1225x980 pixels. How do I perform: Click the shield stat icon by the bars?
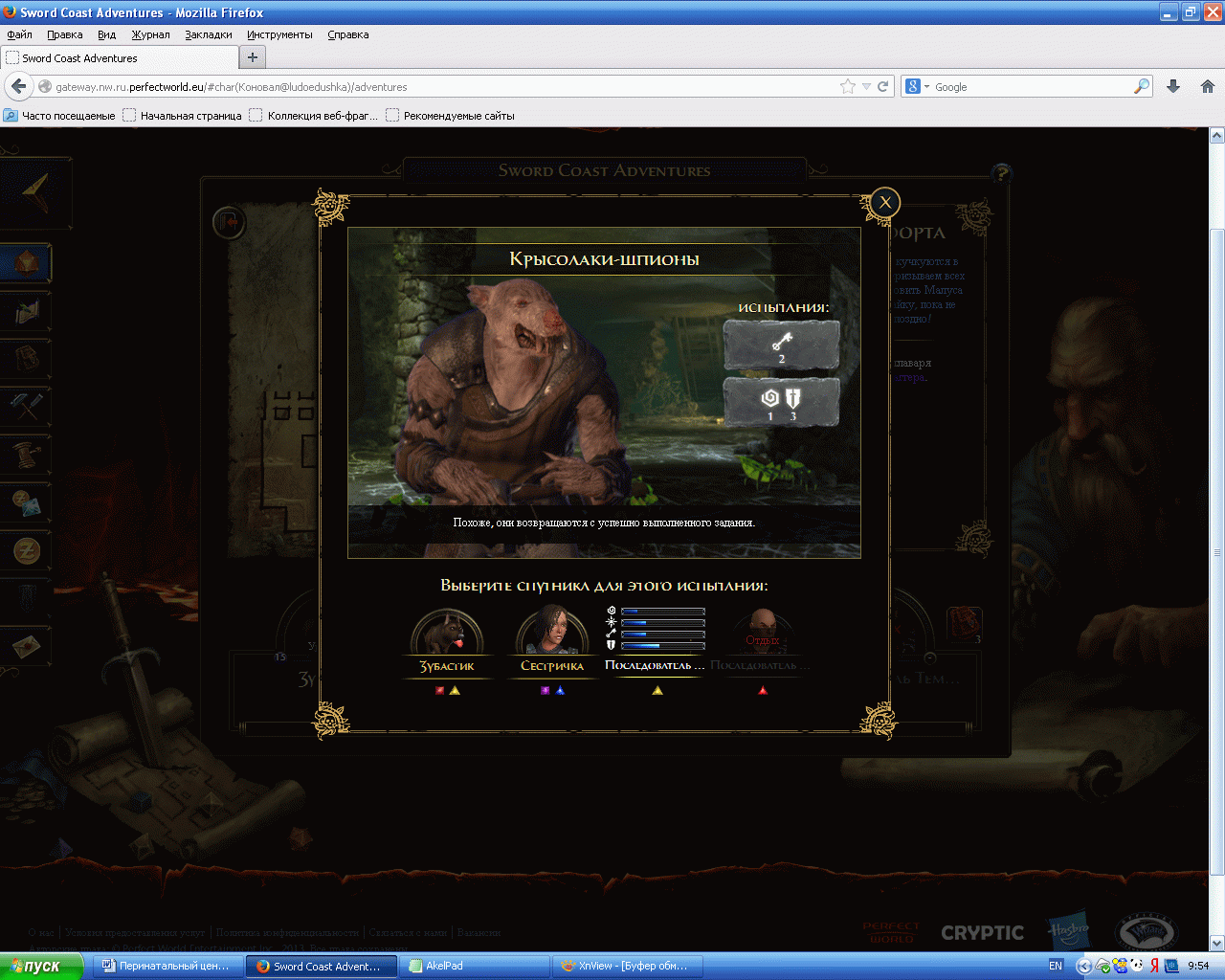tap(612, 645)
